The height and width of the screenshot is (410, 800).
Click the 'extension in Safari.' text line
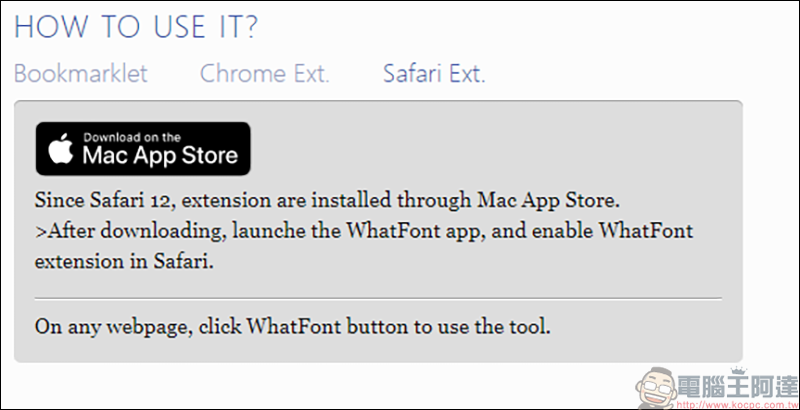coord(124,262)
